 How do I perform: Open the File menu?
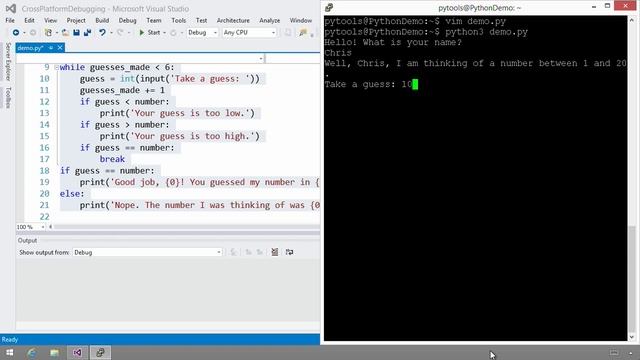(10, 20)
